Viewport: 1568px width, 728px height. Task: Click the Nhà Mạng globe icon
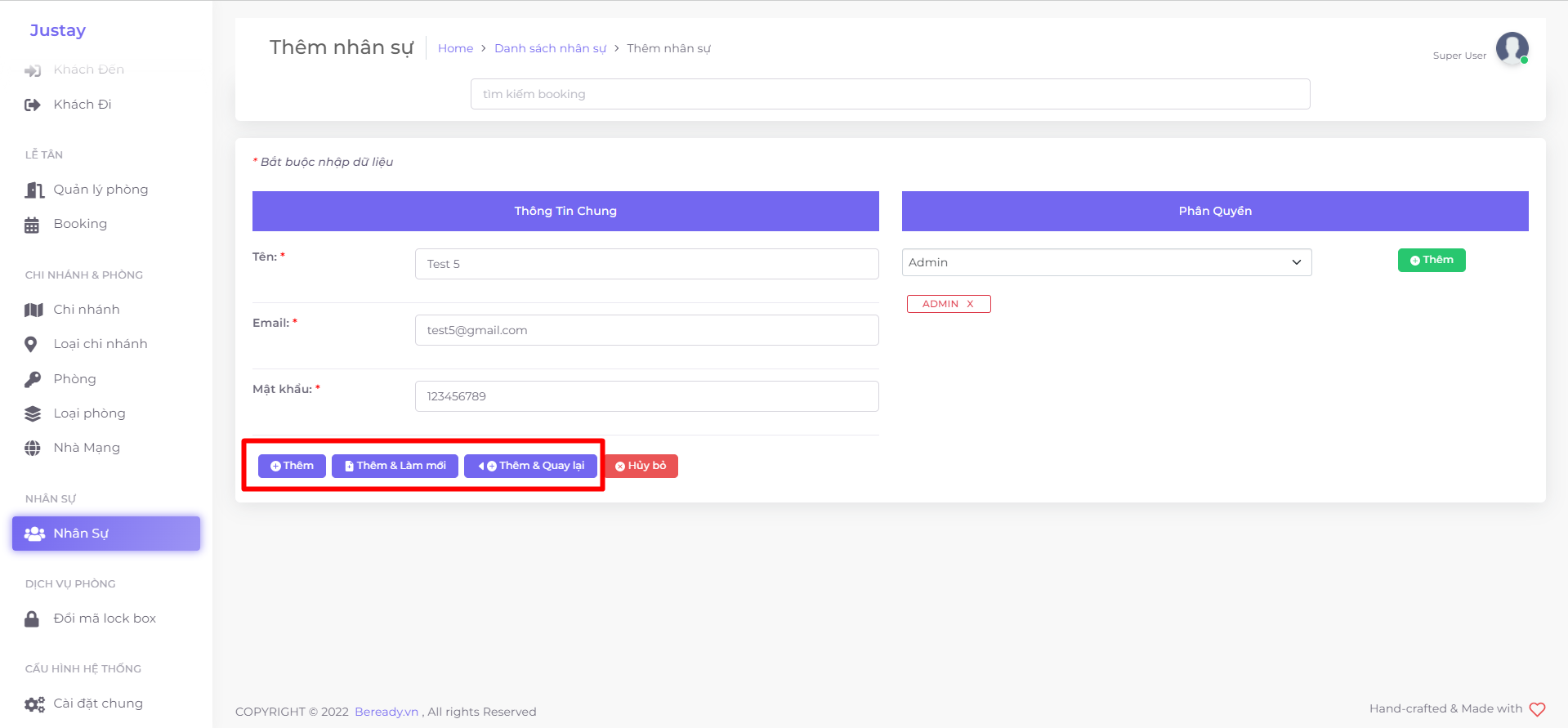(x=33, y=448)
